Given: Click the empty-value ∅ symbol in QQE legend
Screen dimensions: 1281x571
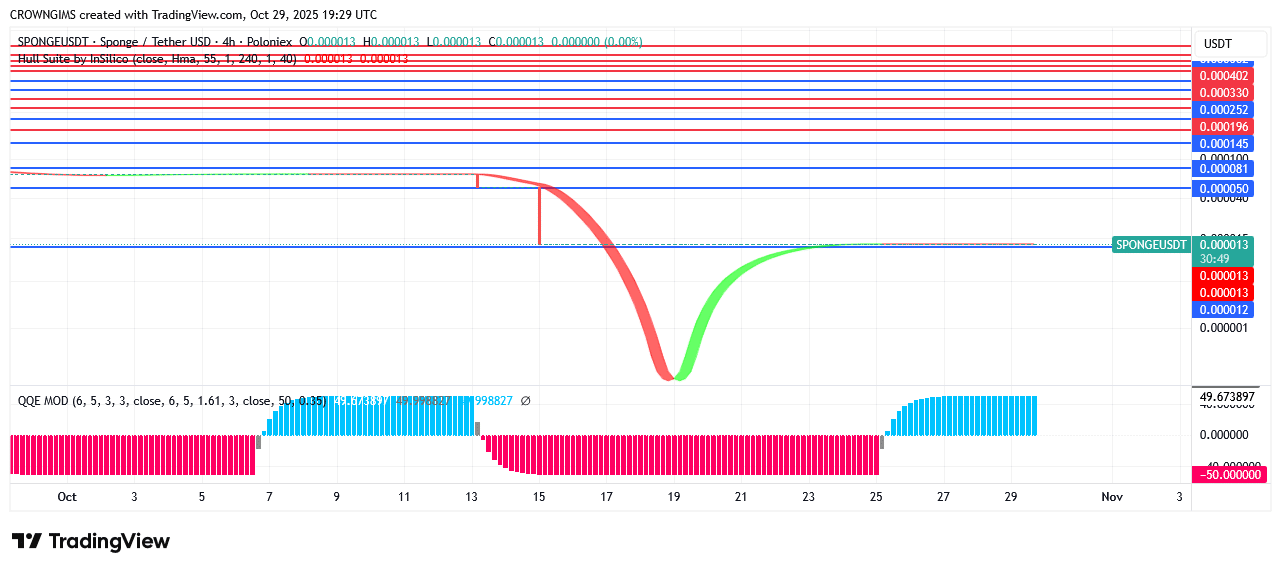Looking at the screenshot, I should tap(526, 401).
